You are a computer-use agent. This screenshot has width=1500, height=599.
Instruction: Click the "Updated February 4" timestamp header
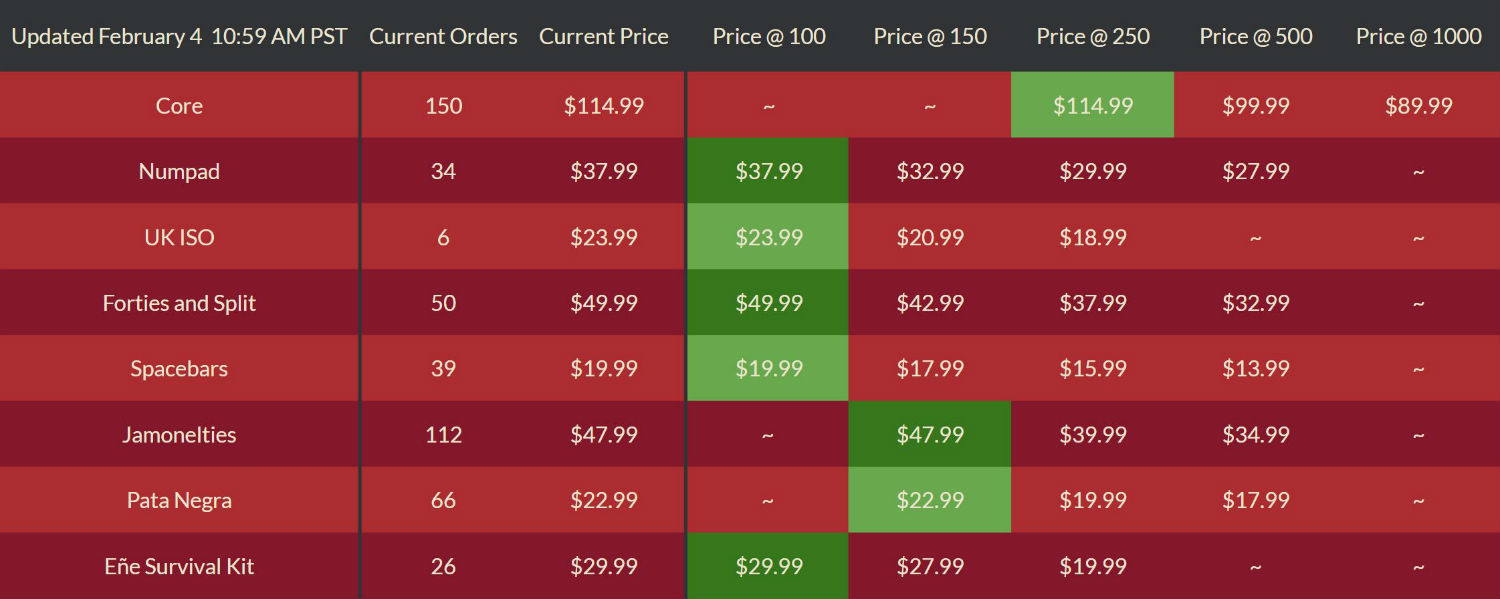pyautogui.click(x=179, y=37)
